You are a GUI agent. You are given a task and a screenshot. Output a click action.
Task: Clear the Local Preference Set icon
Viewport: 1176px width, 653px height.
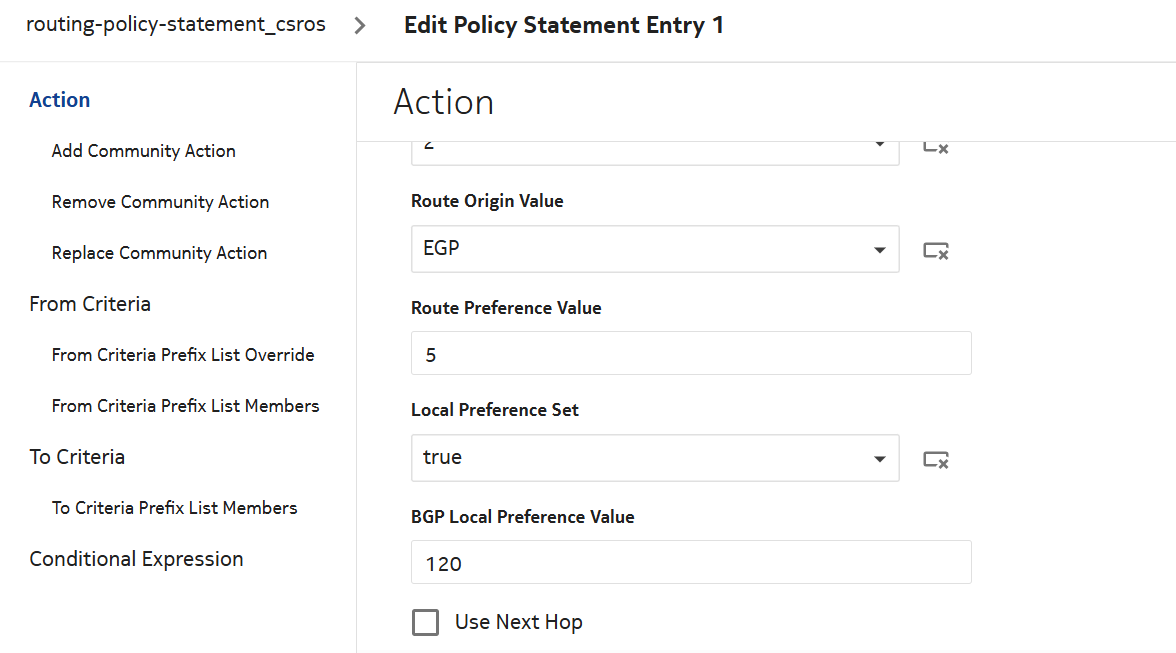[935, 459]
